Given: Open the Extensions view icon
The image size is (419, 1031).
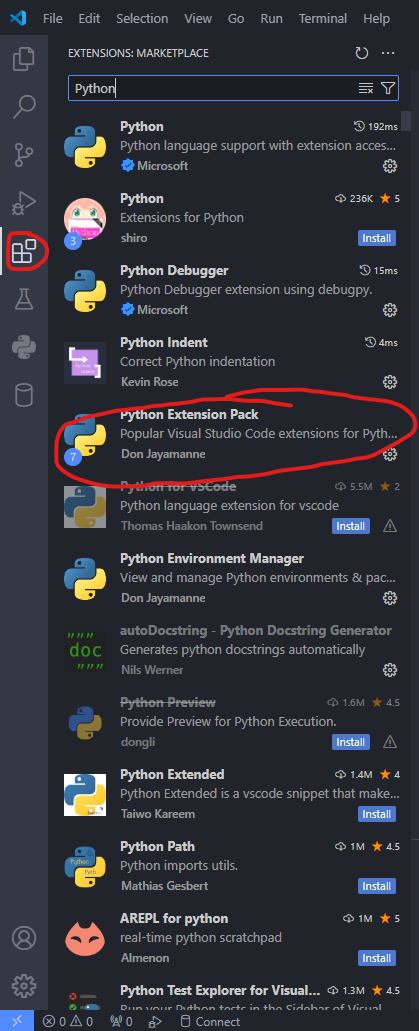Looking at the screenshot, I should point(24,251).
